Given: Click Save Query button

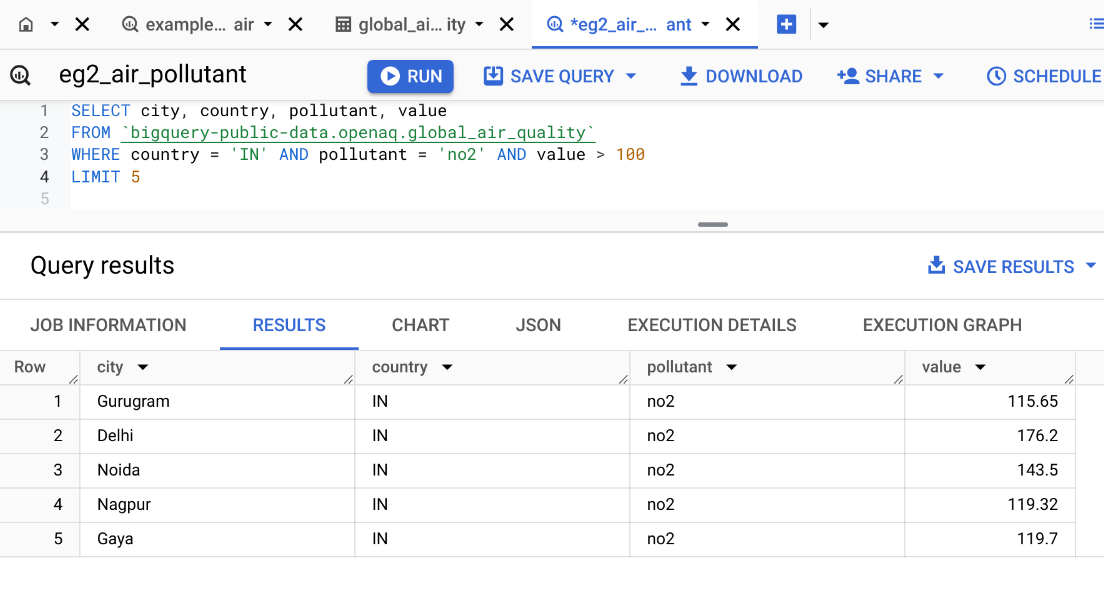Looking at the screenshot, I should [549, 76].
